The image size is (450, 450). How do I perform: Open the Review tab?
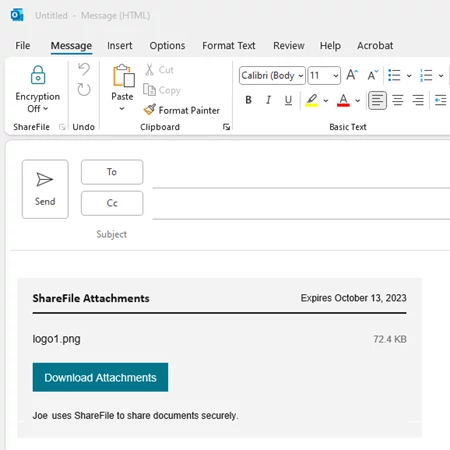(x=289, y=46)
